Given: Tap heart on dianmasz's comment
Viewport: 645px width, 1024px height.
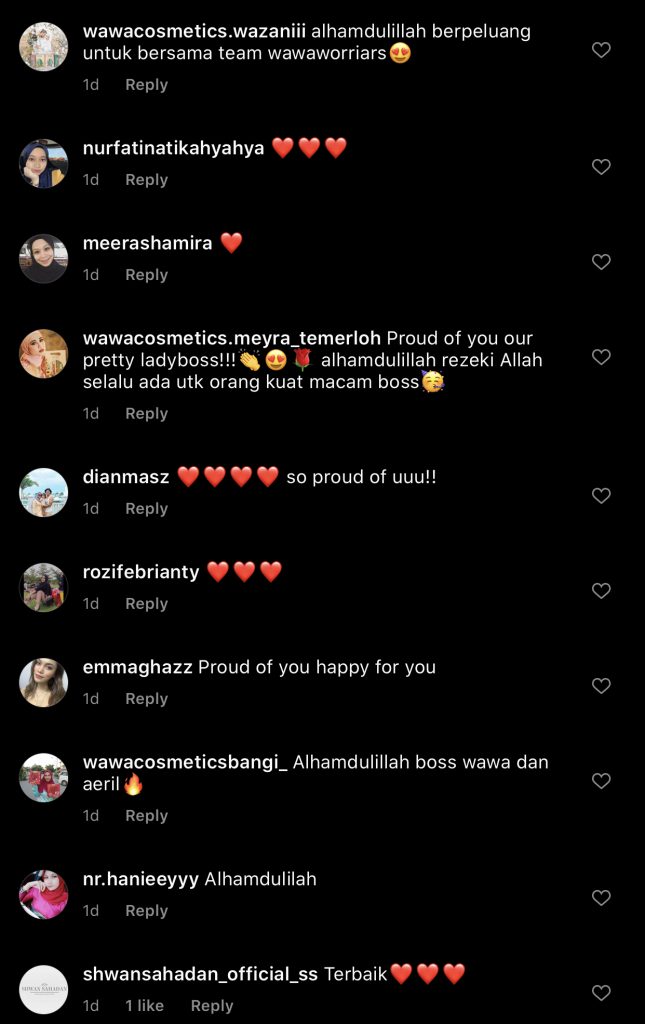Looking at the screenshot, I should pyautogui.click(x=601, y=496).
